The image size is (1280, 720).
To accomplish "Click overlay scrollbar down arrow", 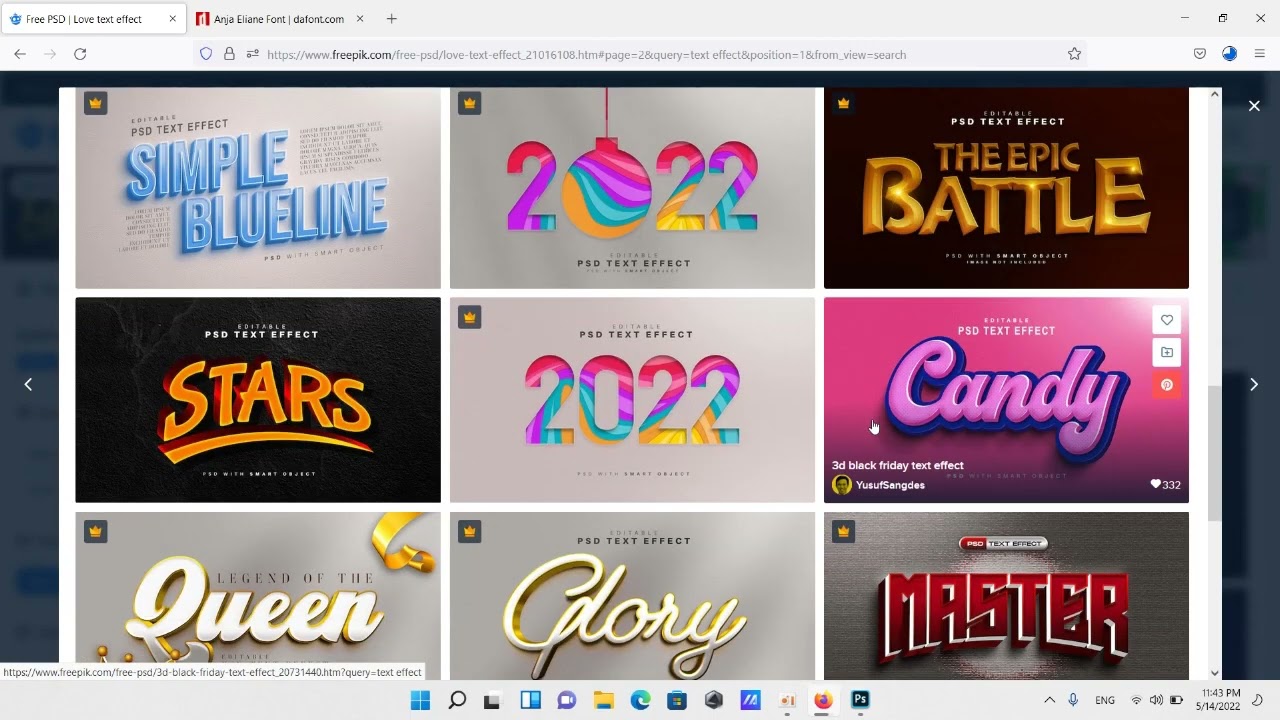I will [1215, 673].
